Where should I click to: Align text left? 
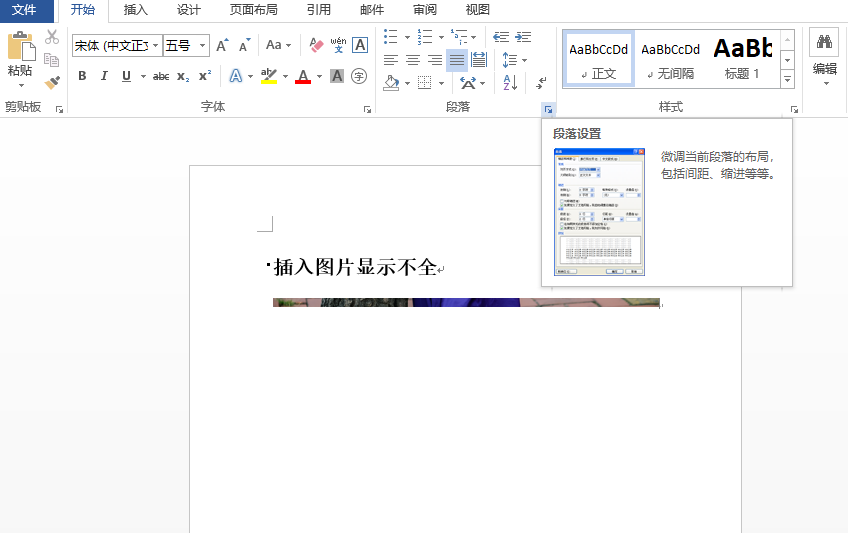(x=390, y=60)
